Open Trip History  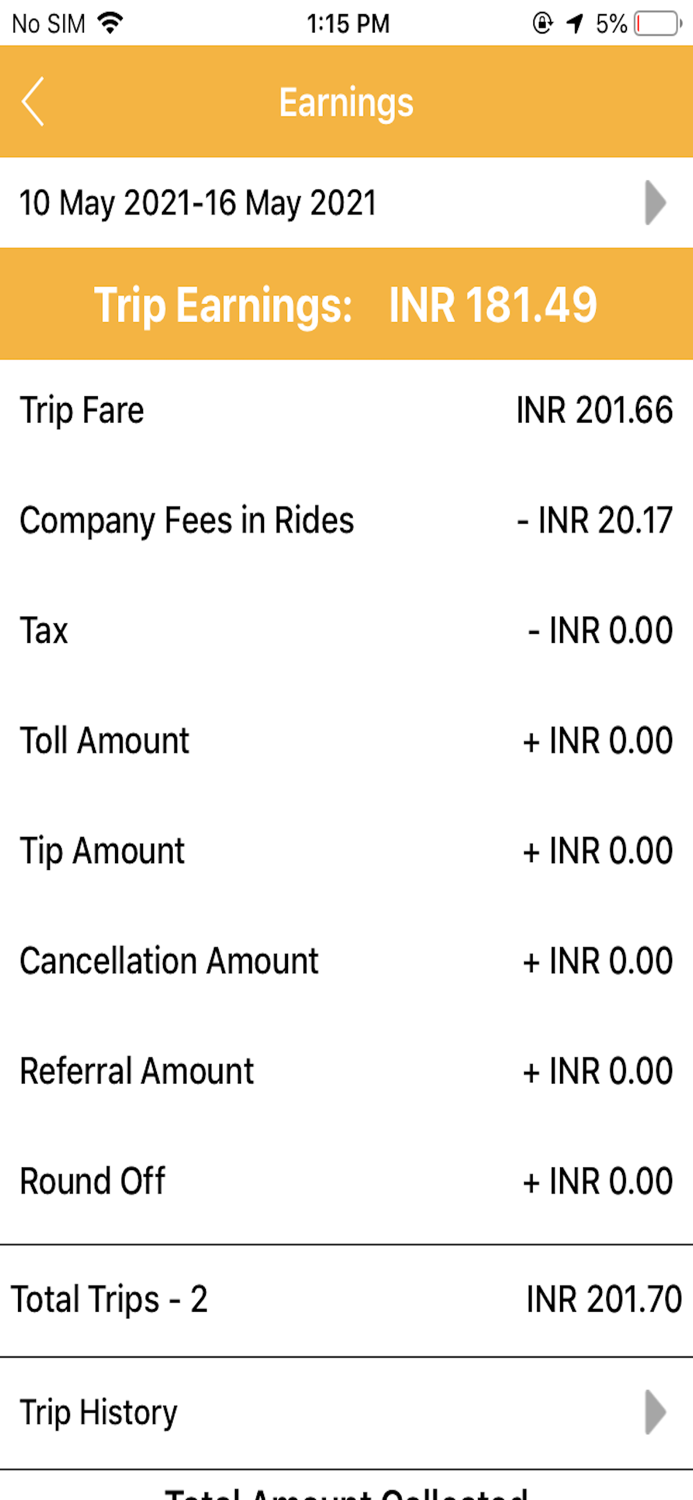pyautogui.click(x=99, y=1412)
